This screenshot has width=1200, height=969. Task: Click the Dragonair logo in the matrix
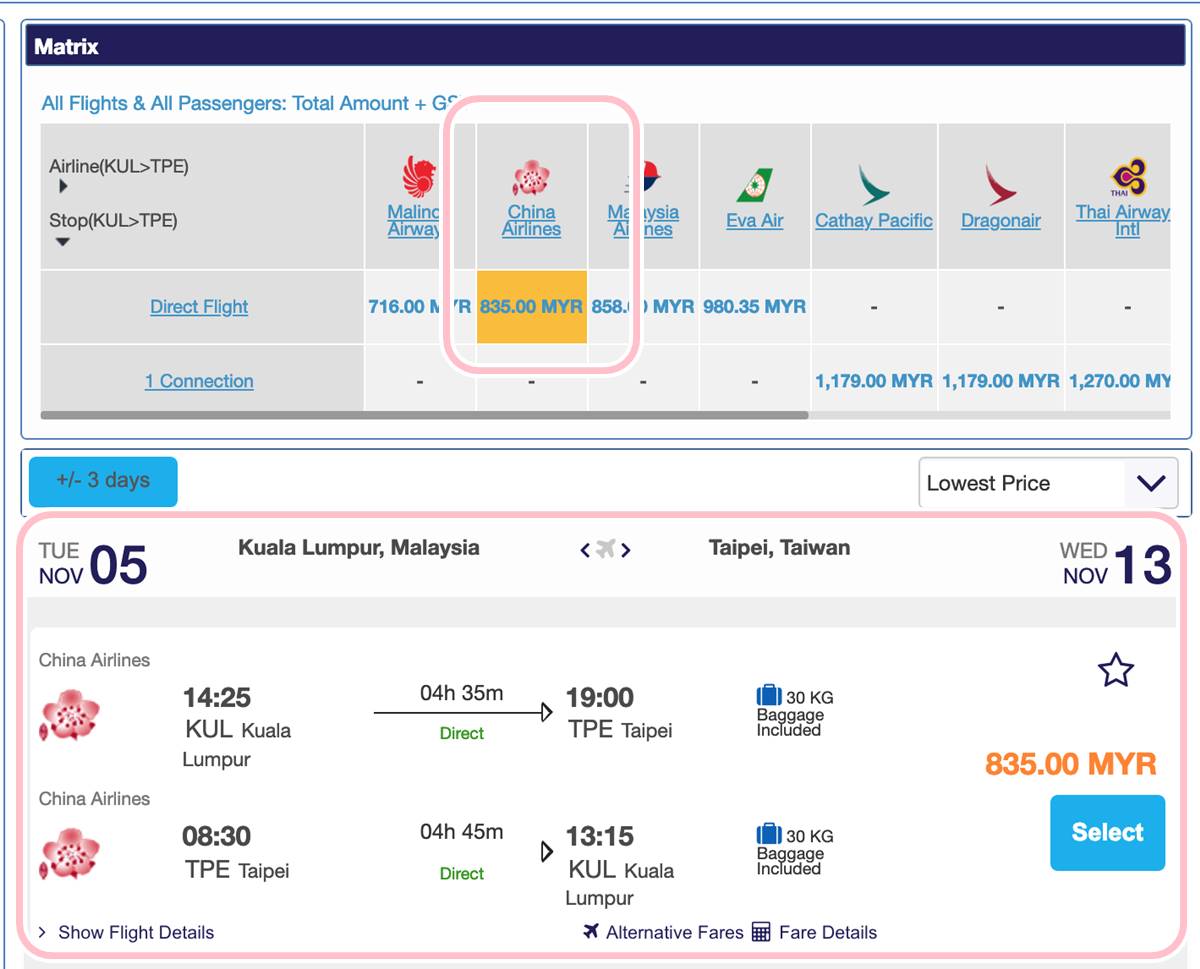click(1001, 184)
